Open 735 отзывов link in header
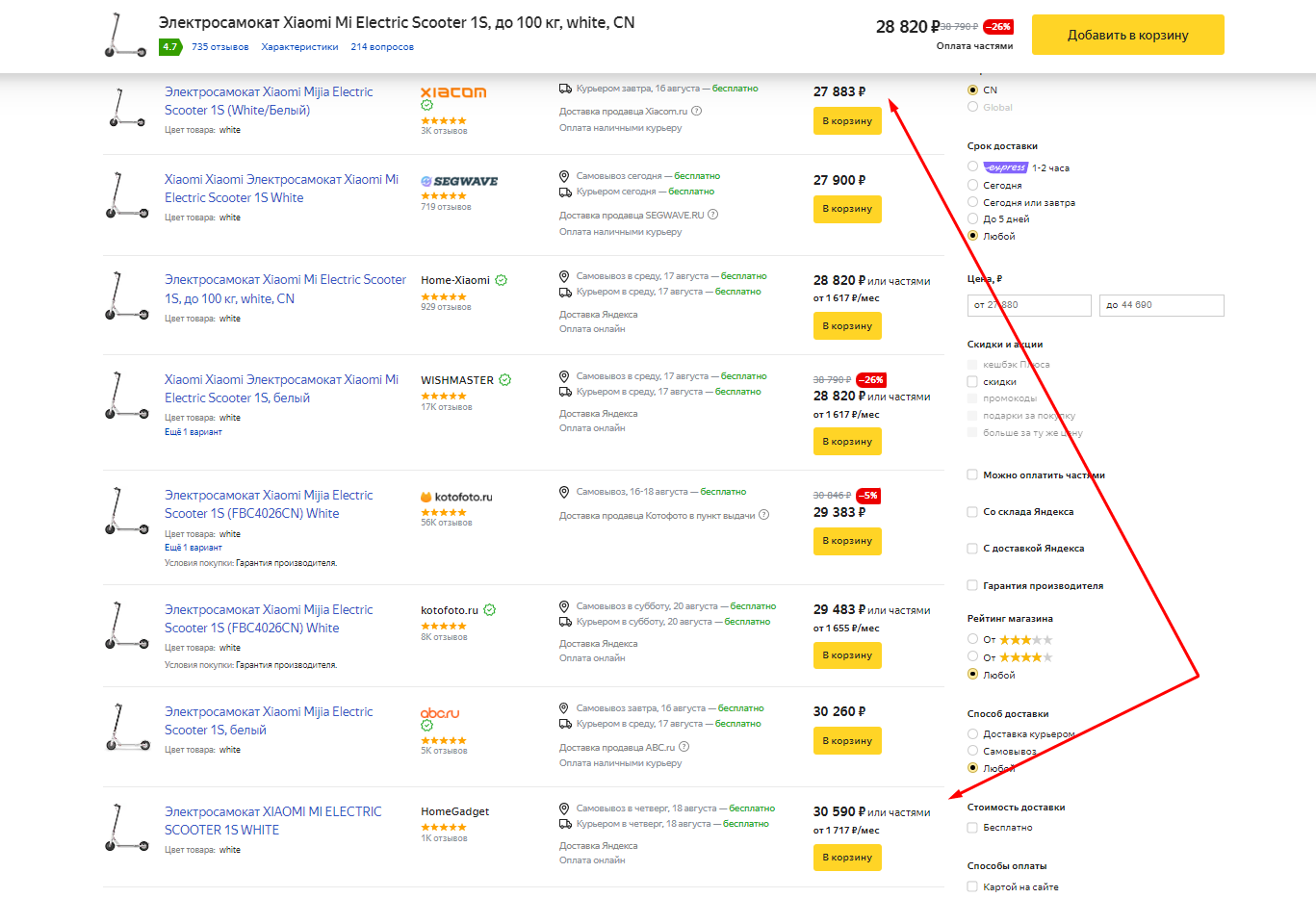The width and height of the screenshot is (1316, 898). [x=219, y=46]
